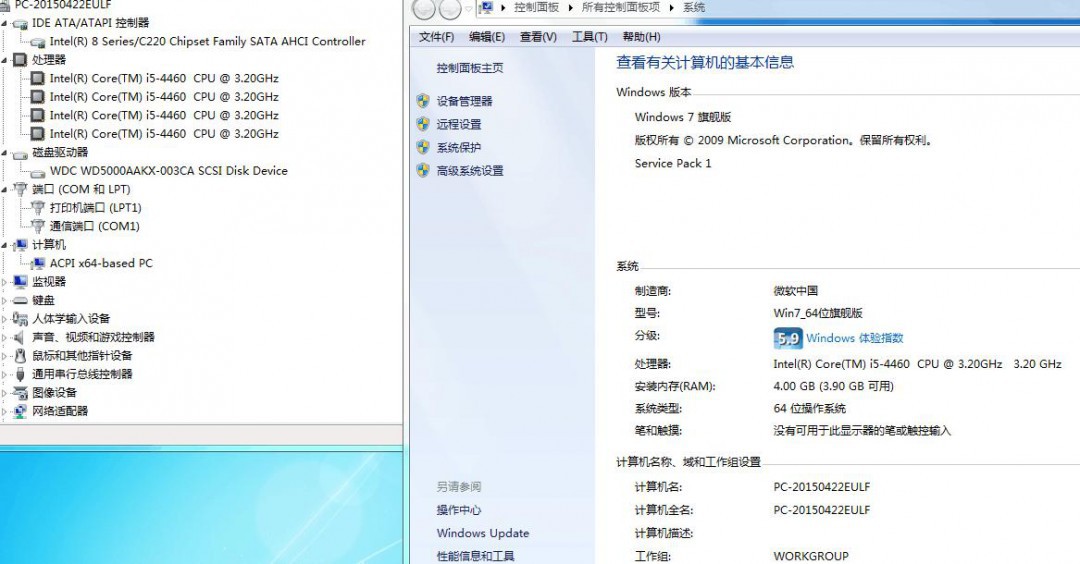Screen dimensions: 1080x564
Task: Open 设备管理器 link in sidebar
Action: point(464,101)
